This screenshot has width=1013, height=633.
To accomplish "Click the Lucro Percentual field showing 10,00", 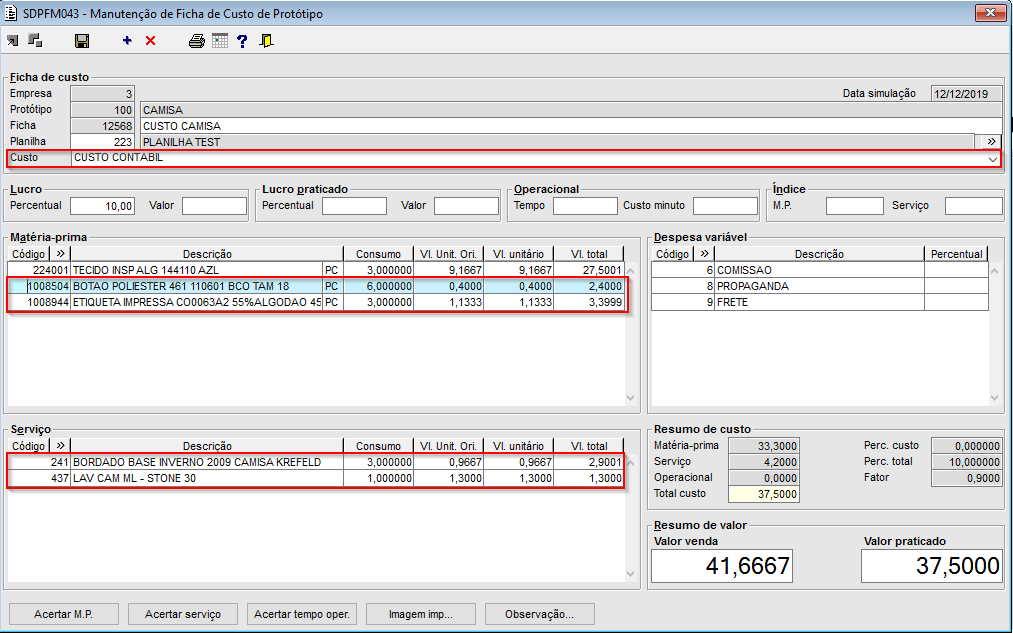I will point(102,206).
